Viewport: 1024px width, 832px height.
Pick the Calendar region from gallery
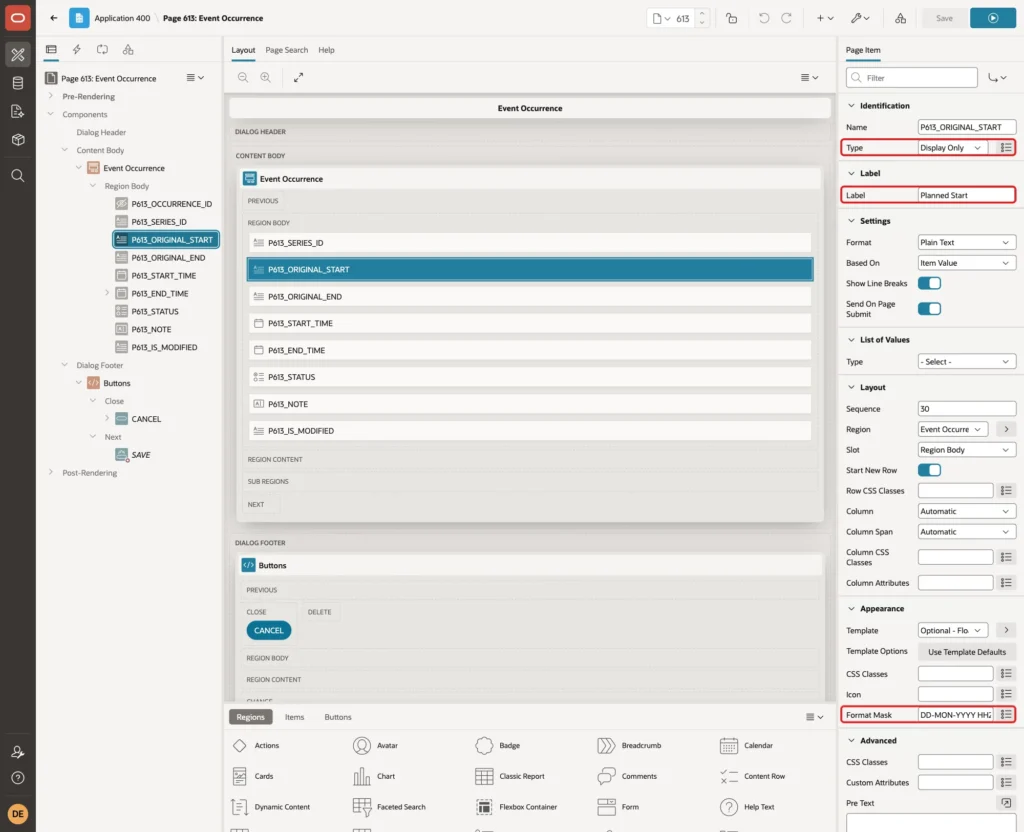tap(746, 745)
